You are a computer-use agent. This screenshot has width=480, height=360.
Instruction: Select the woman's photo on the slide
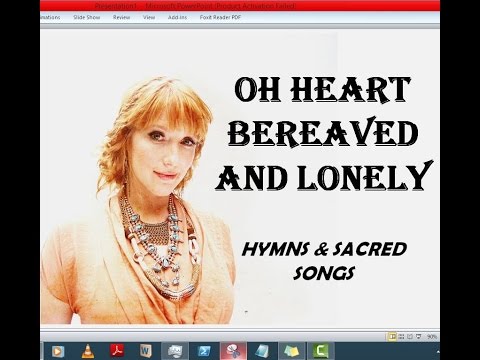(138, 200)
